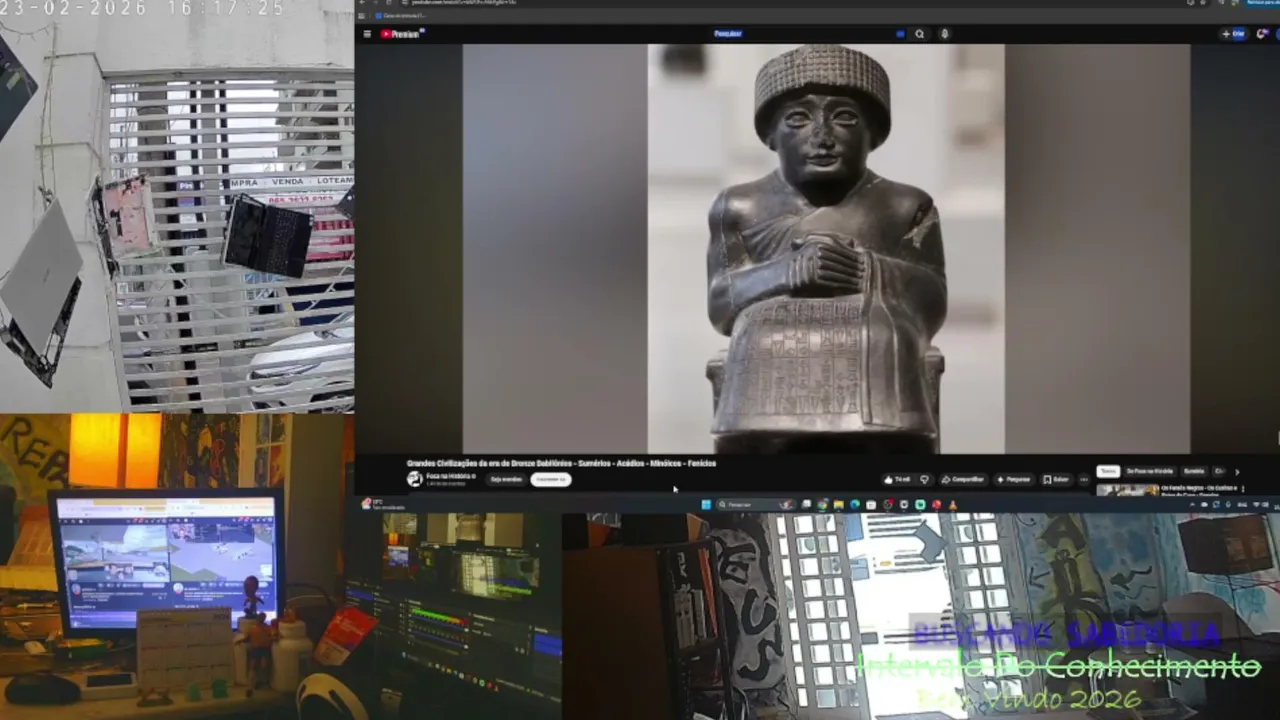Image resolution: width=1280 pixels, height=720 pixels.
Task: Open File Explorer from the taskbar
Action: (838, 505)
